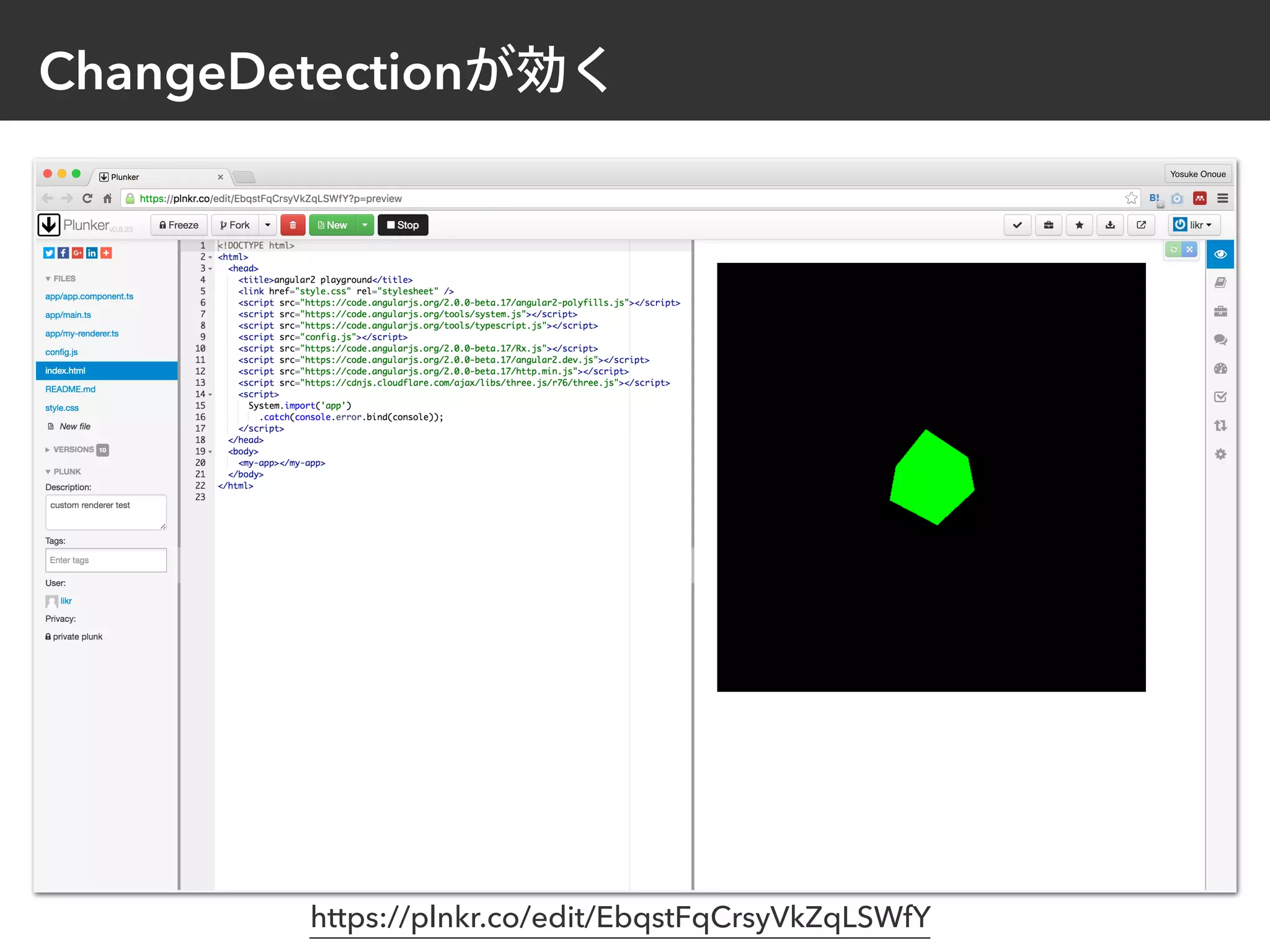
Task: Expand preview to fullscreen blue icon
Action: (1189, 249)
